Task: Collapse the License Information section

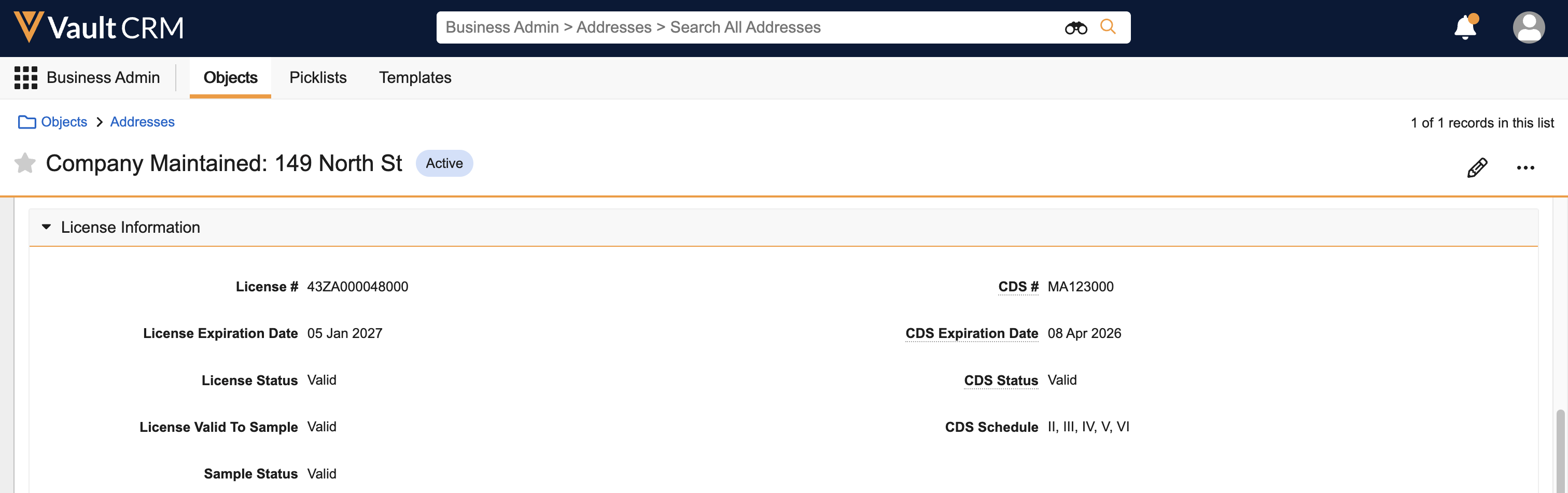Action: (x=46, y=227)
